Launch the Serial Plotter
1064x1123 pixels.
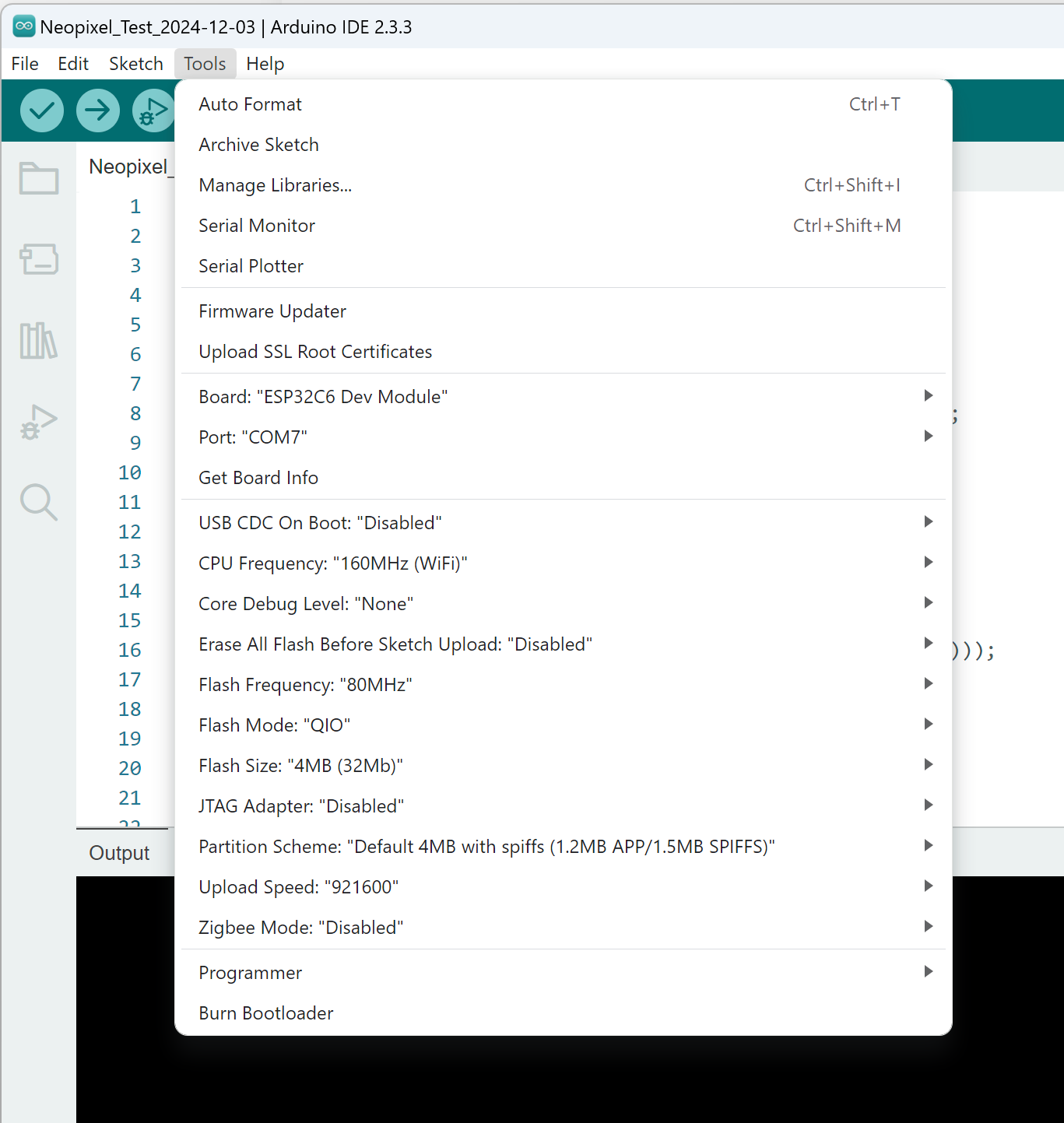pos(564,266)
